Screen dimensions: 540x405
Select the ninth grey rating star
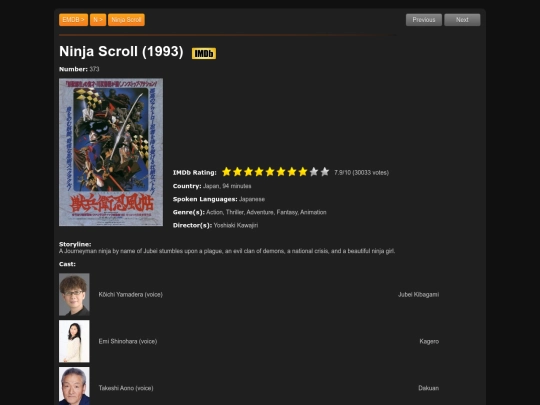click(314, 172)
